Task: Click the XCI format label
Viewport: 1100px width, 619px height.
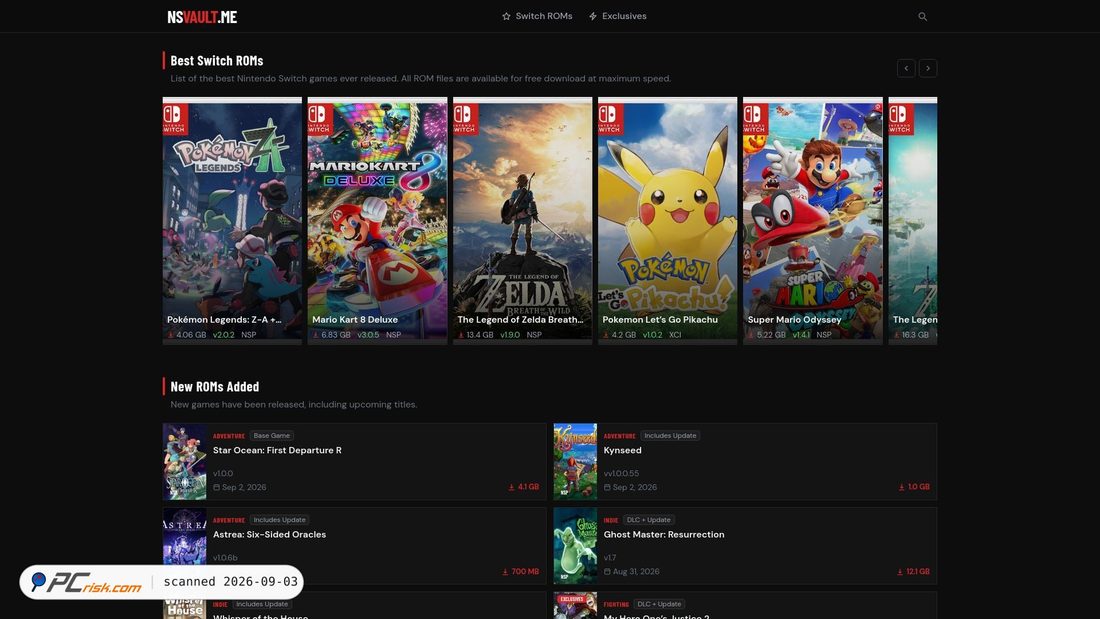Action: pyautogui.click(x=675, y=335)
